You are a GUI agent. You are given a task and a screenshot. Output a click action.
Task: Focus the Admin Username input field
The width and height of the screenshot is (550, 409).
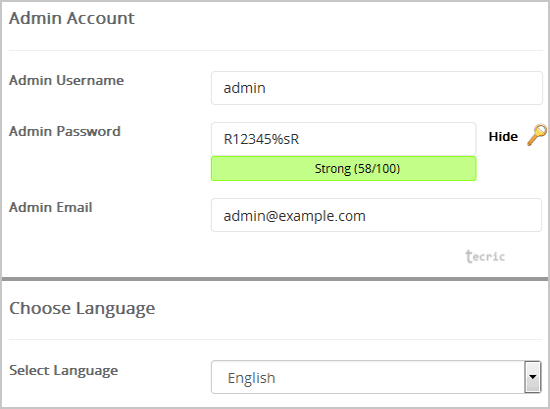click(377, 88)
